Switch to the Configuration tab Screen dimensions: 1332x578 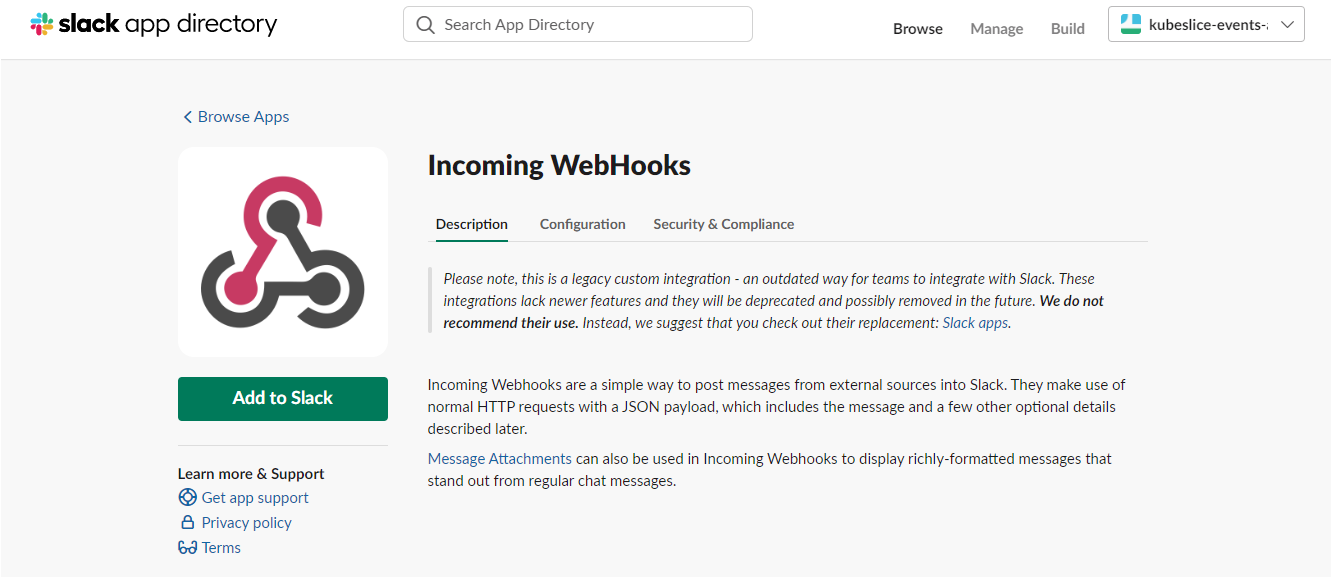click(583, 224)
